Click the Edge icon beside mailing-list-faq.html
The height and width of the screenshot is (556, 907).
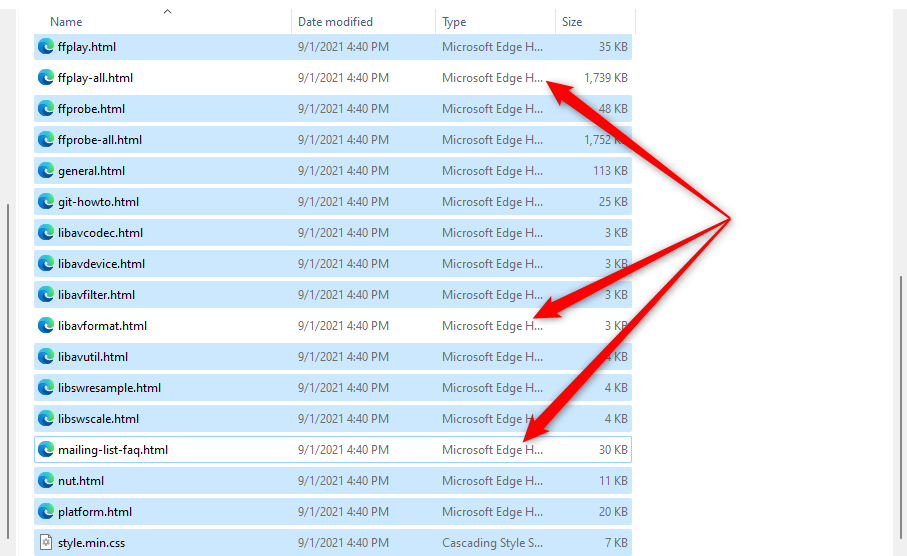tap(46, 450)
